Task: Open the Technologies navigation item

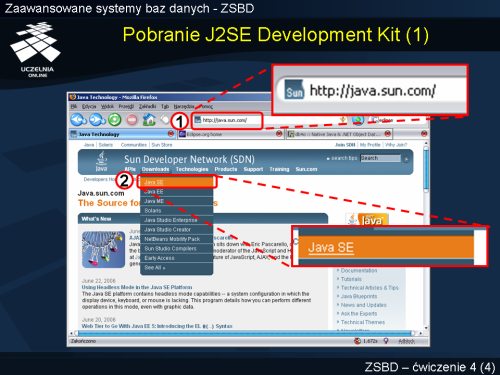Action: [x=192, y=169]
